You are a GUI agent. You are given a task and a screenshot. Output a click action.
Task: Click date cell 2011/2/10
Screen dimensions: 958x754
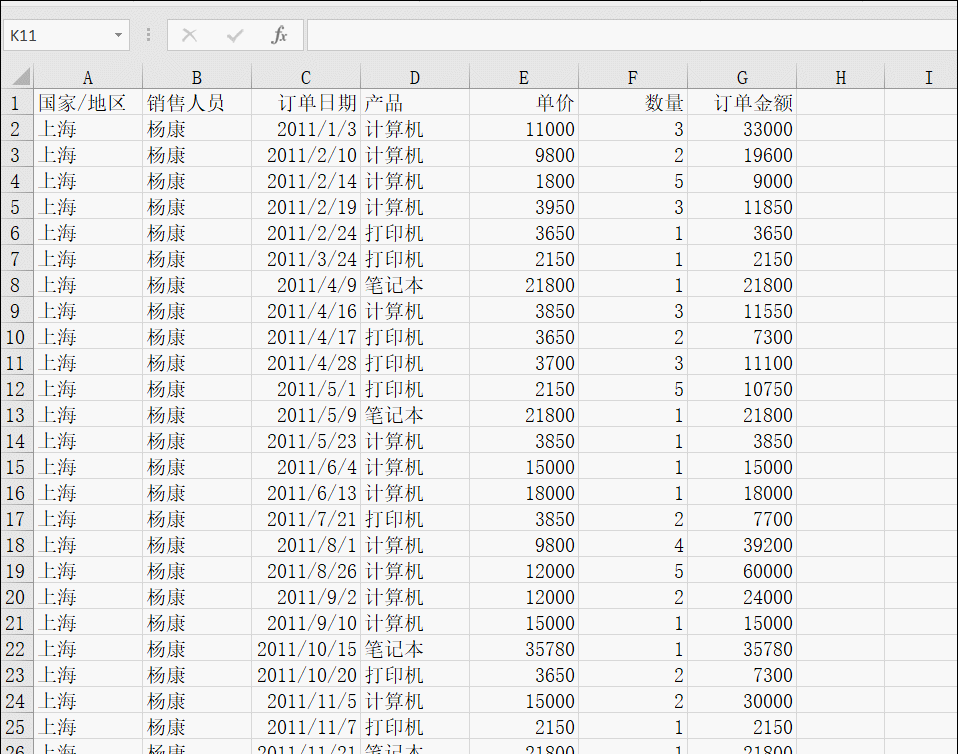pos(306,155)
